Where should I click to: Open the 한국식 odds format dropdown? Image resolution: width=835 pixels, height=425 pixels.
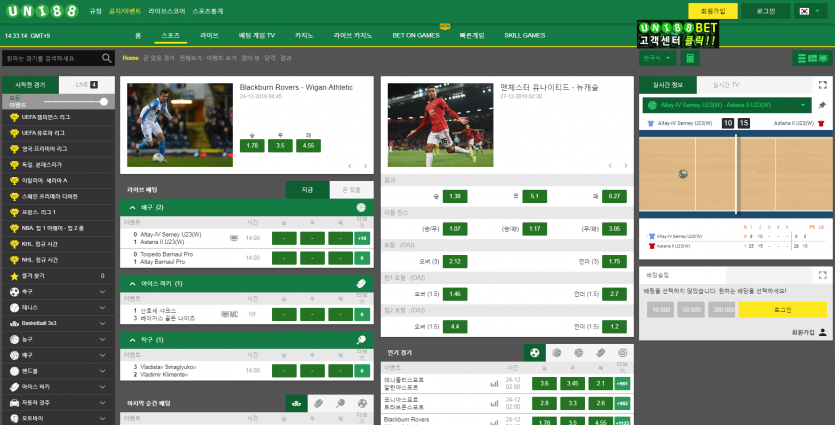(658, 58)
